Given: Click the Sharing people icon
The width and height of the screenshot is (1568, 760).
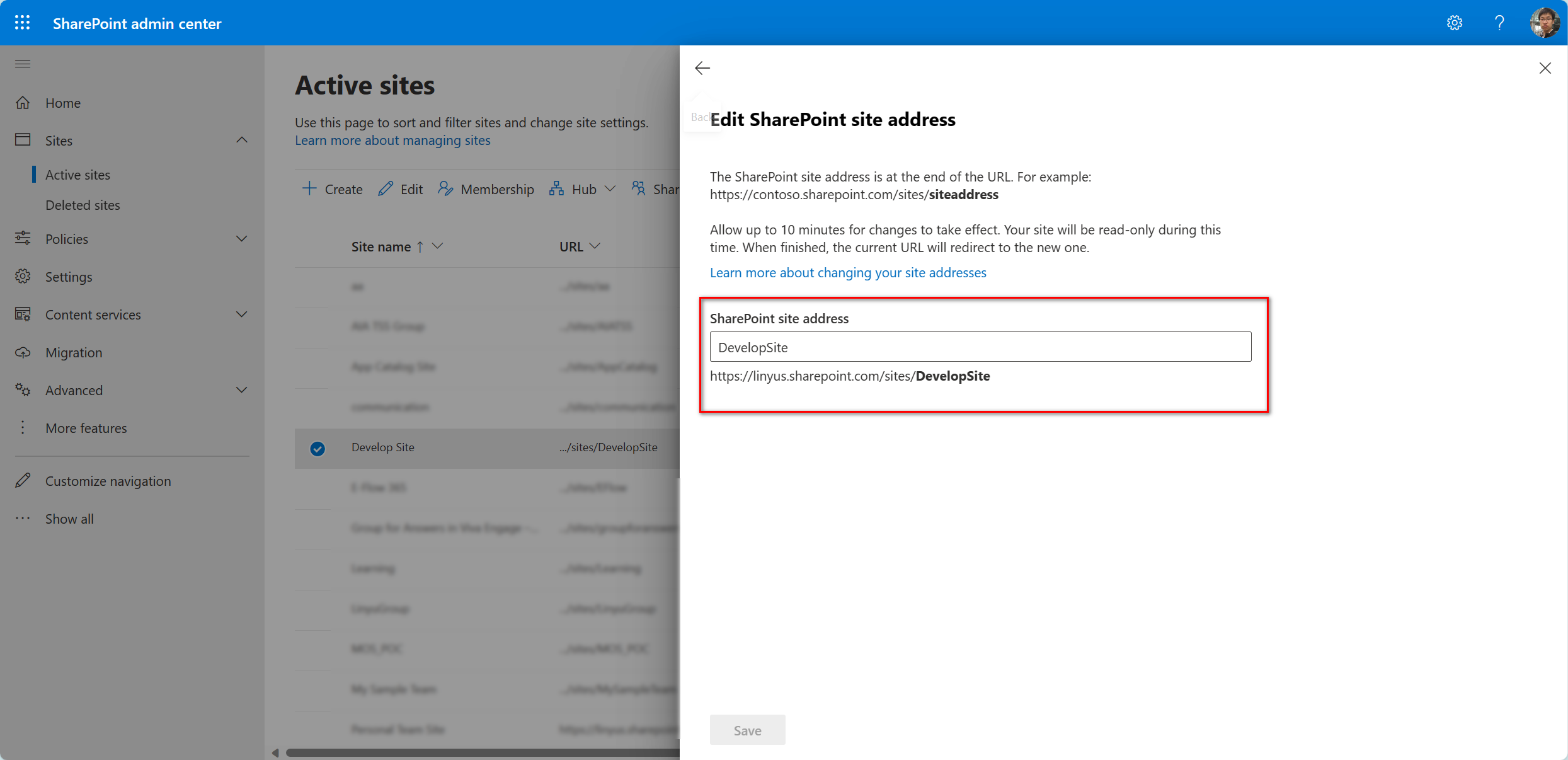Looking at the screenshot, I should coord(638,188).
